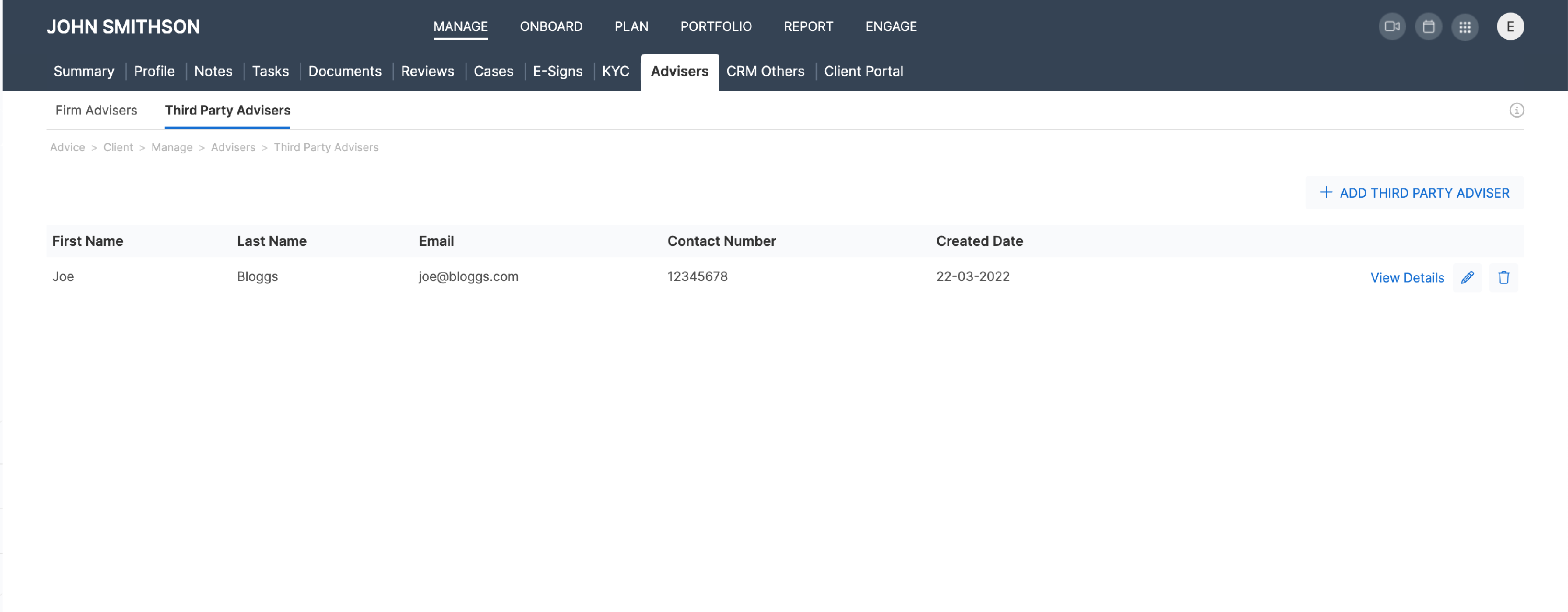The image size is (1568, 612).
Task: Switch to Firm Advisers sub-tab
Action: pyautogui.click(x=96, y=110)
